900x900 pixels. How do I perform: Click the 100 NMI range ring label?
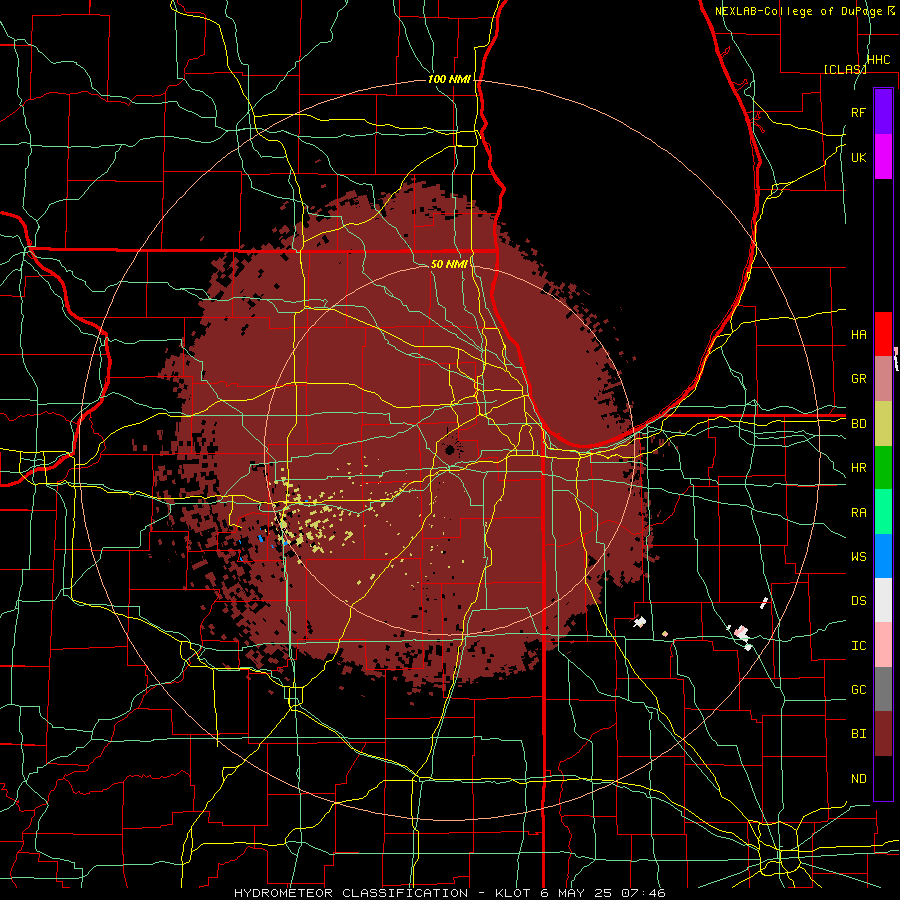pyautogui.click(x=449, y=79)
